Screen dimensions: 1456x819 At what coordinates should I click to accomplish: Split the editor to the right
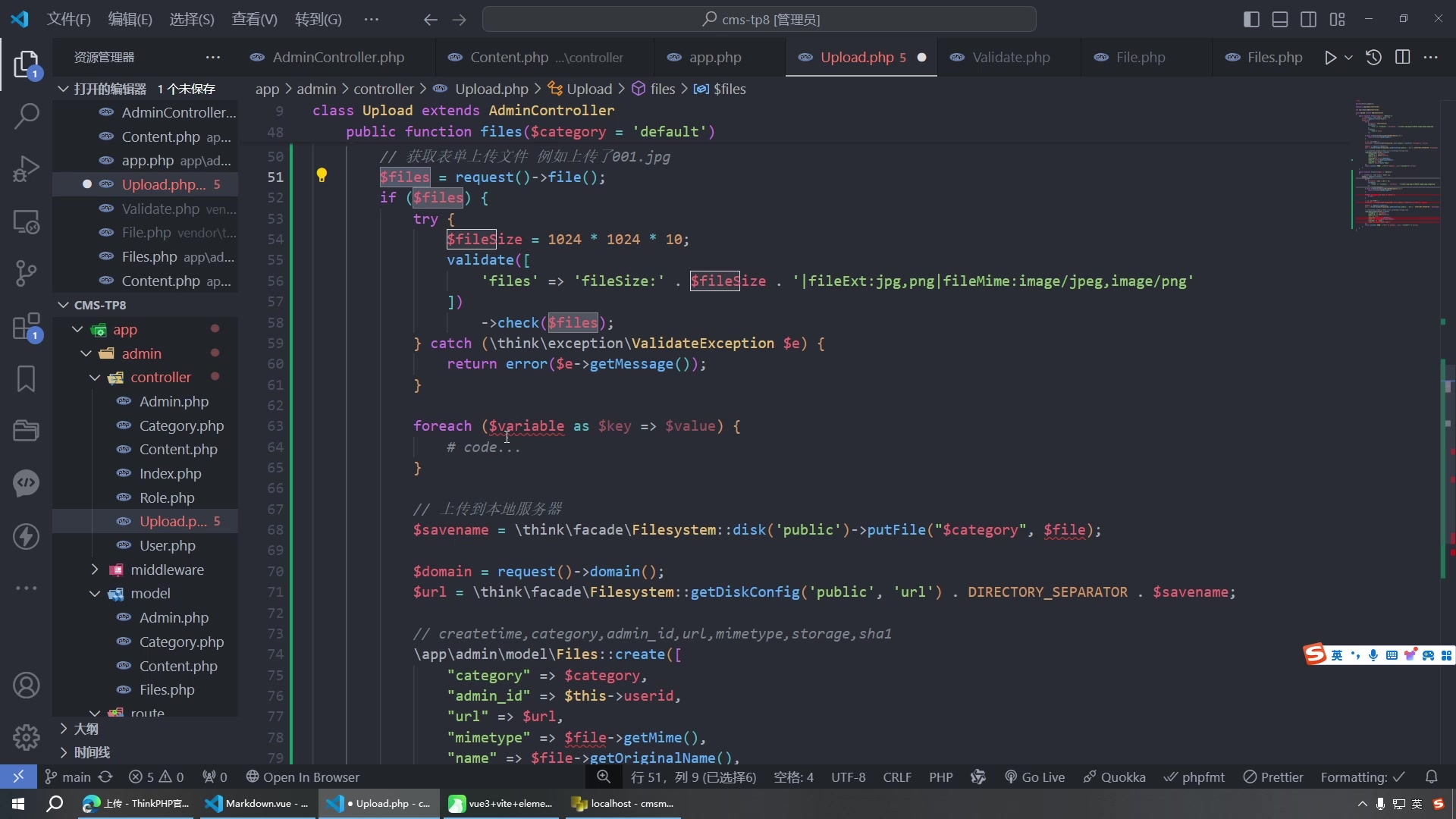(1403, 57)
